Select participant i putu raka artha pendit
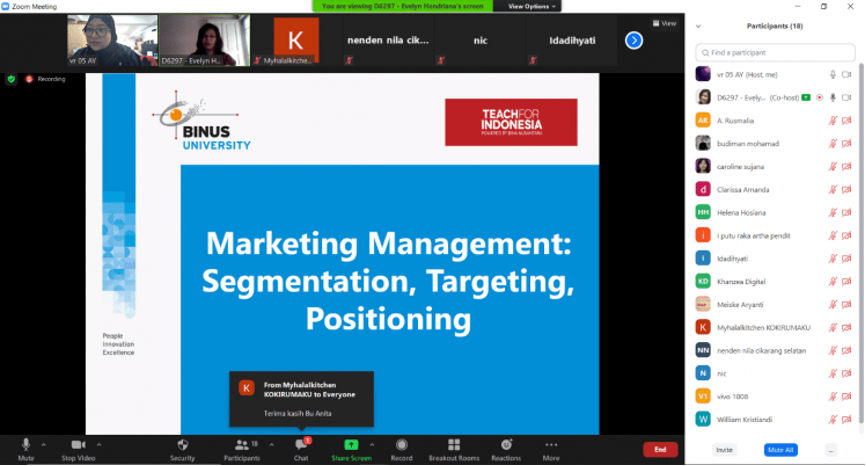866x466 pixels. (x=775, y=235)
